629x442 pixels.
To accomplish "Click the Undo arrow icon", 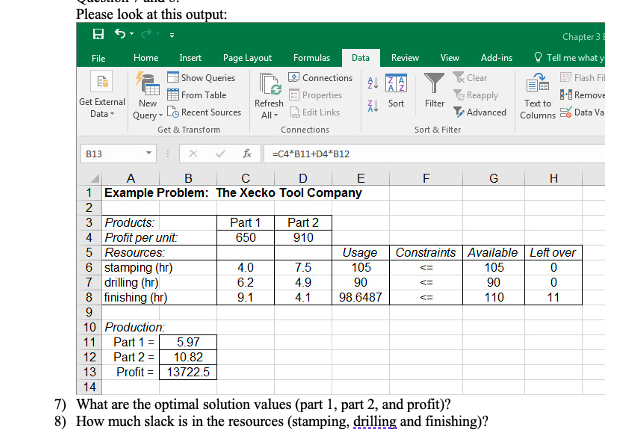I will point(120,33).
